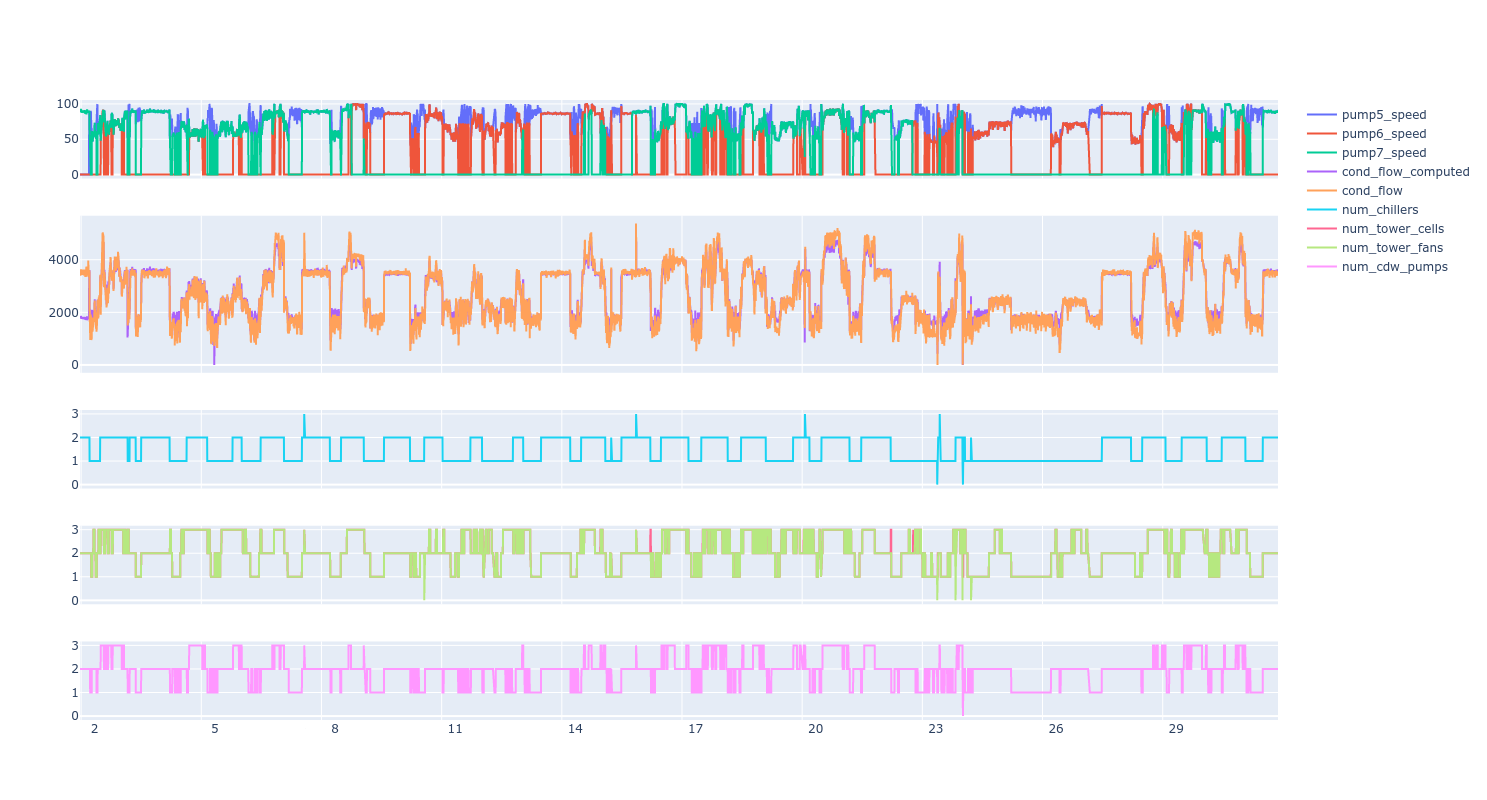This screenshot has height=800, width=1487.
Task: Click x-axis tick label 14
Action: pos(575,729)
